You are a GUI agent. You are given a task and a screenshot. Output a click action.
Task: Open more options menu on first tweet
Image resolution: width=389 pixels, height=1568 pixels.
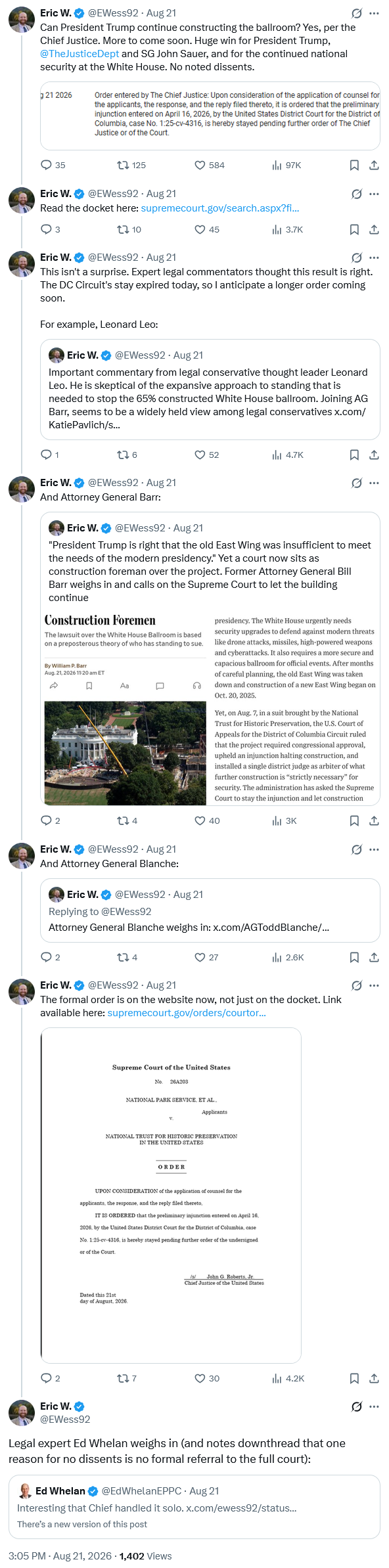pyautogui.click(x=374, y=13)
